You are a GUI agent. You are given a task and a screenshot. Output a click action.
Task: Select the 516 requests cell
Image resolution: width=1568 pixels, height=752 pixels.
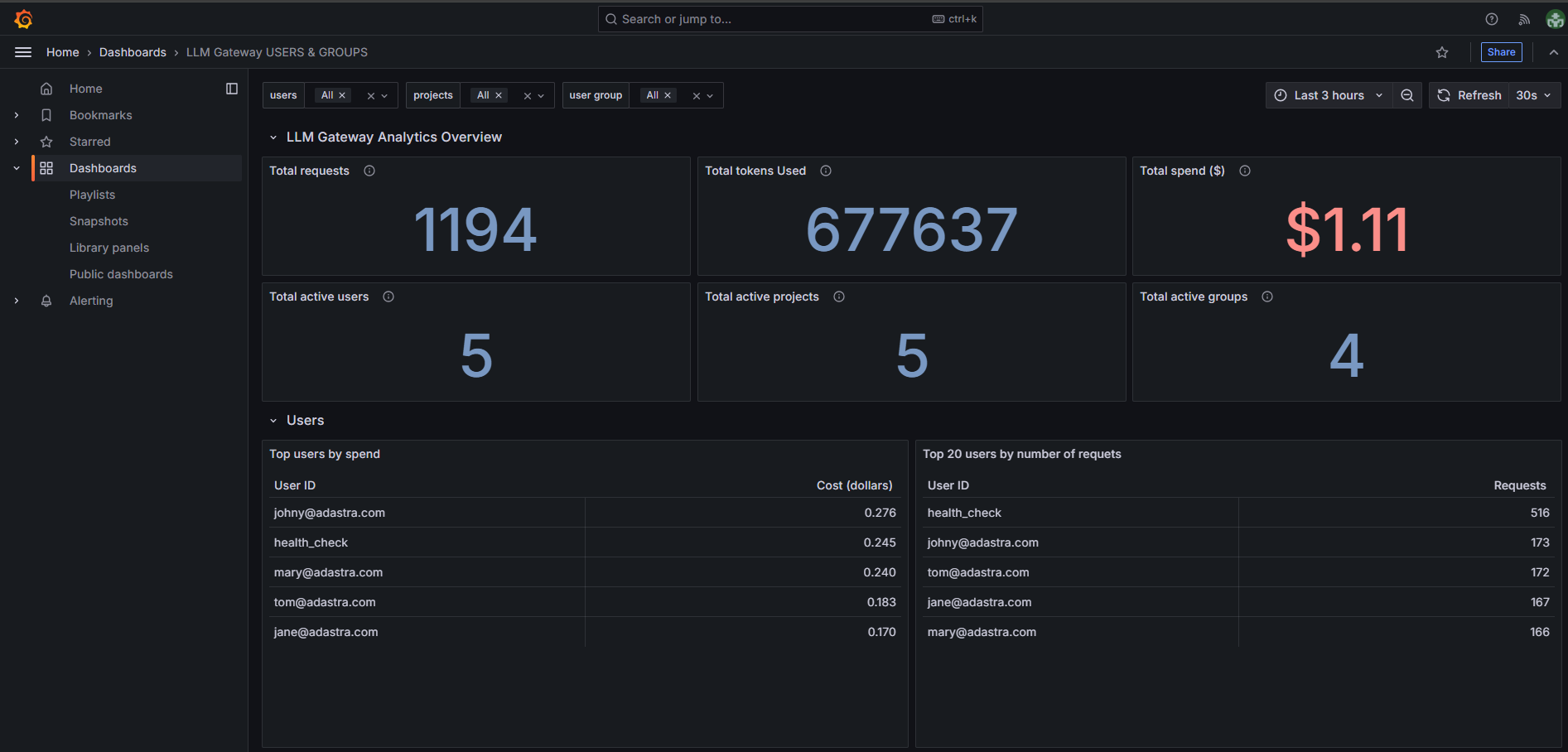[x=1398, y=513]
